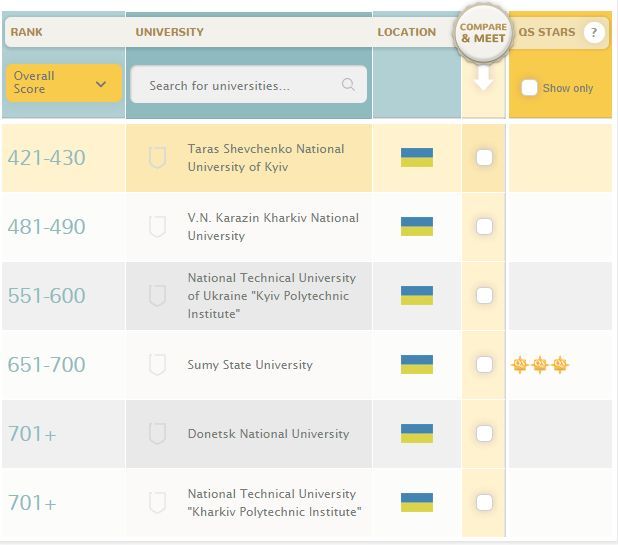Image resolution: width=618 pixels, height=545 pixels.
Task: Click Ukraine flag in Sumy State University row
Action: pos(417,365)
